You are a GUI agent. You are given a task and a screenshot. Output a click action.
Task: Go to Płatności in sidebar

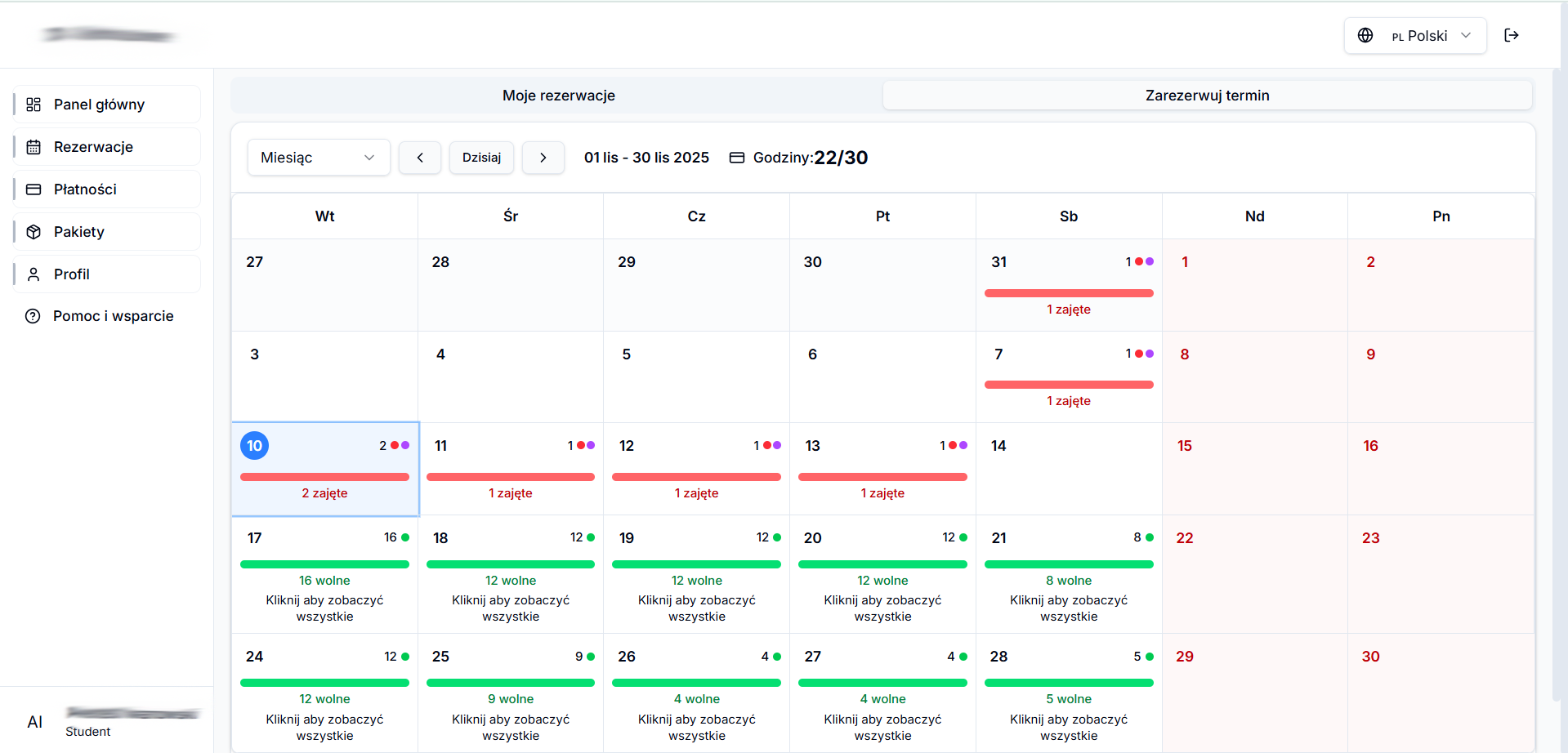[x=85, y=189]
